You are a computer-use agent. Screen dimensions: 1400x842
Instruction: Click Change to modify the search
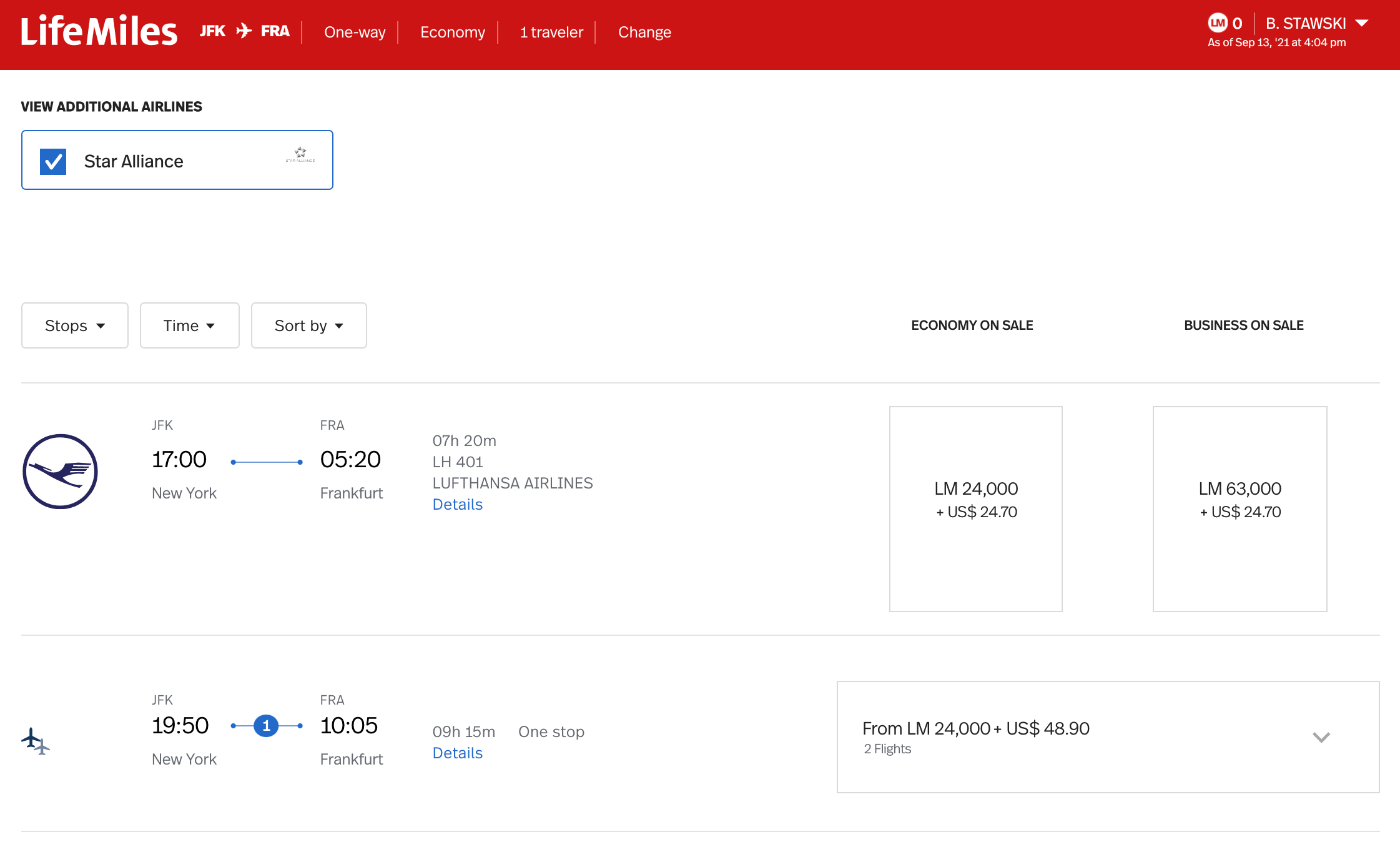(x=644, y=32)
